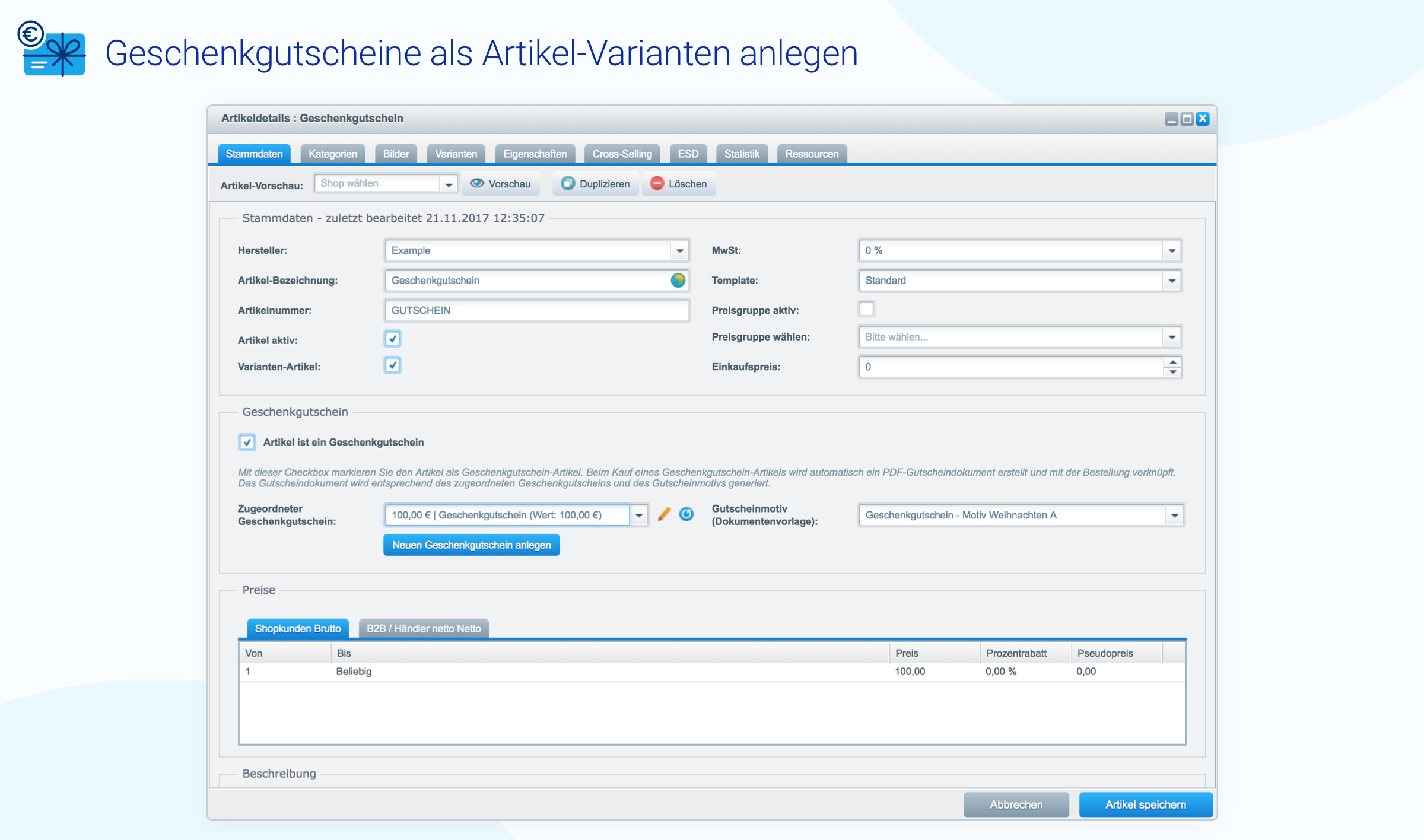The height and width of the screenshot is (840, 1424).
Task: Open the Shop wählen dropdown
Action: click(x=449, y=184)
